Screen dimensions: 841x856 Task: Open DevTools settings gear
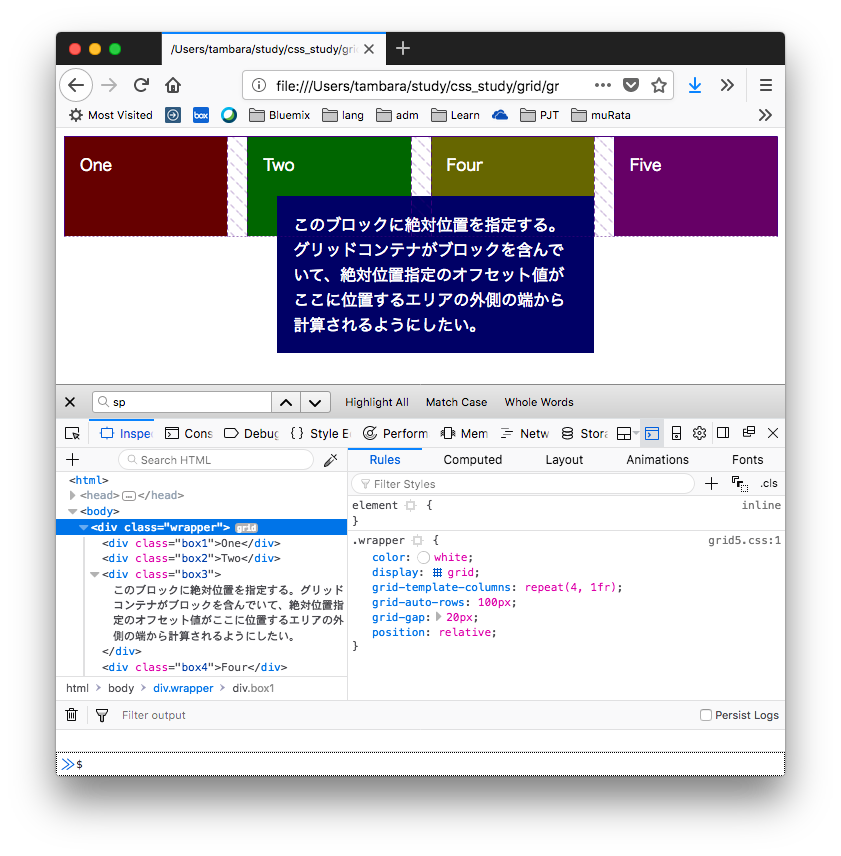coord(699,433)
